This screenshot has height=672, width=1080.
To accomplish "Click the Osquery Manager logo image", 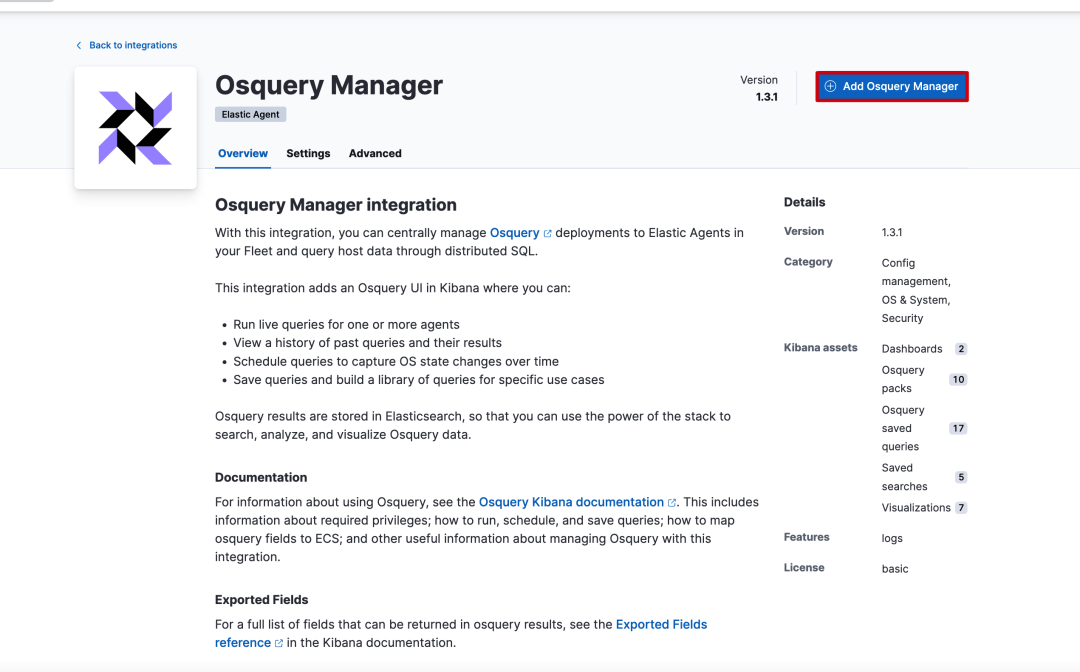I will (x=135, y=128).
